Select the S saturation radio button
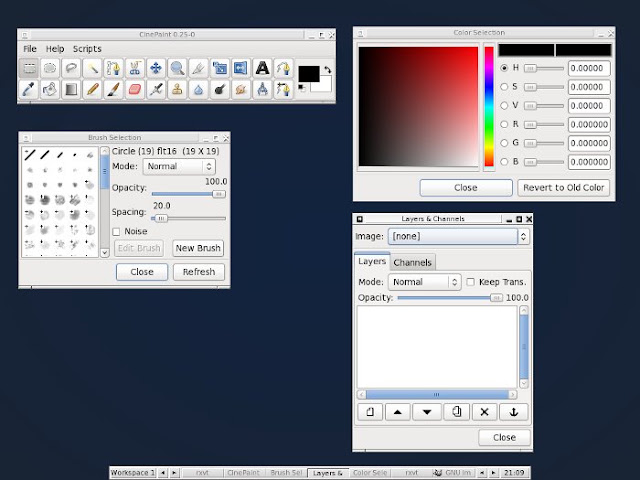The image size is (640, 480). (504, 87)
